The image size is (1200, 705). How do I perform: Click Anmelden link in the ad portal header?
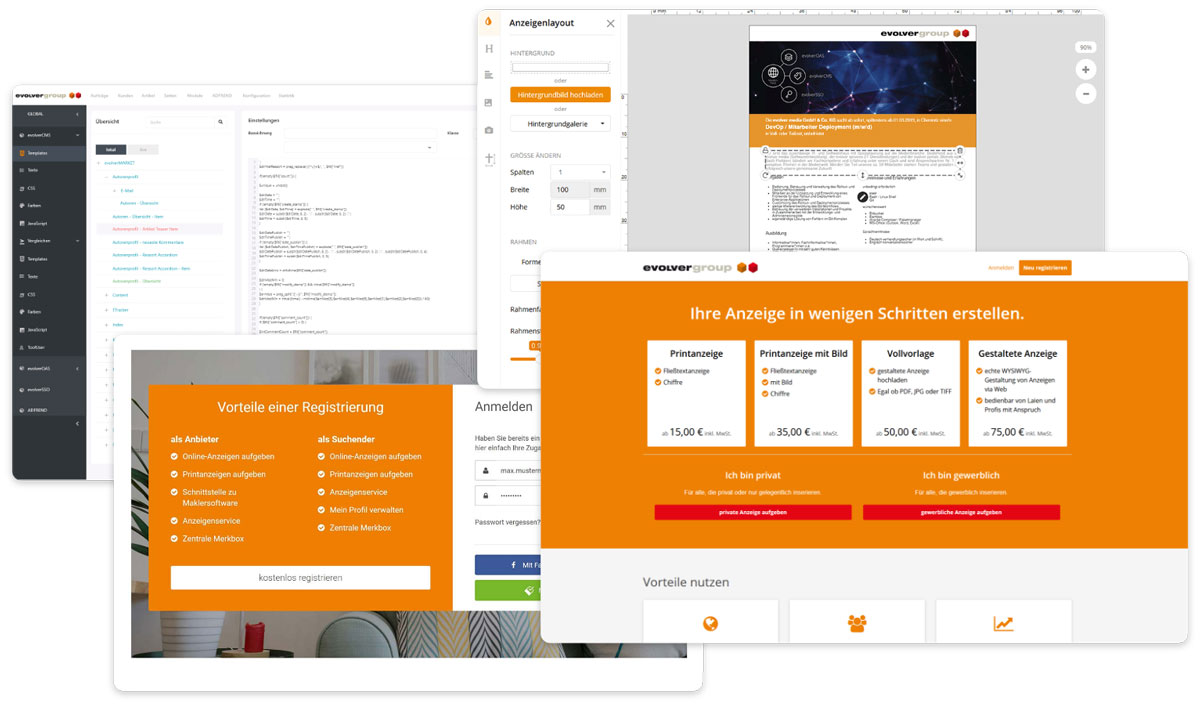pos(1001,268)
